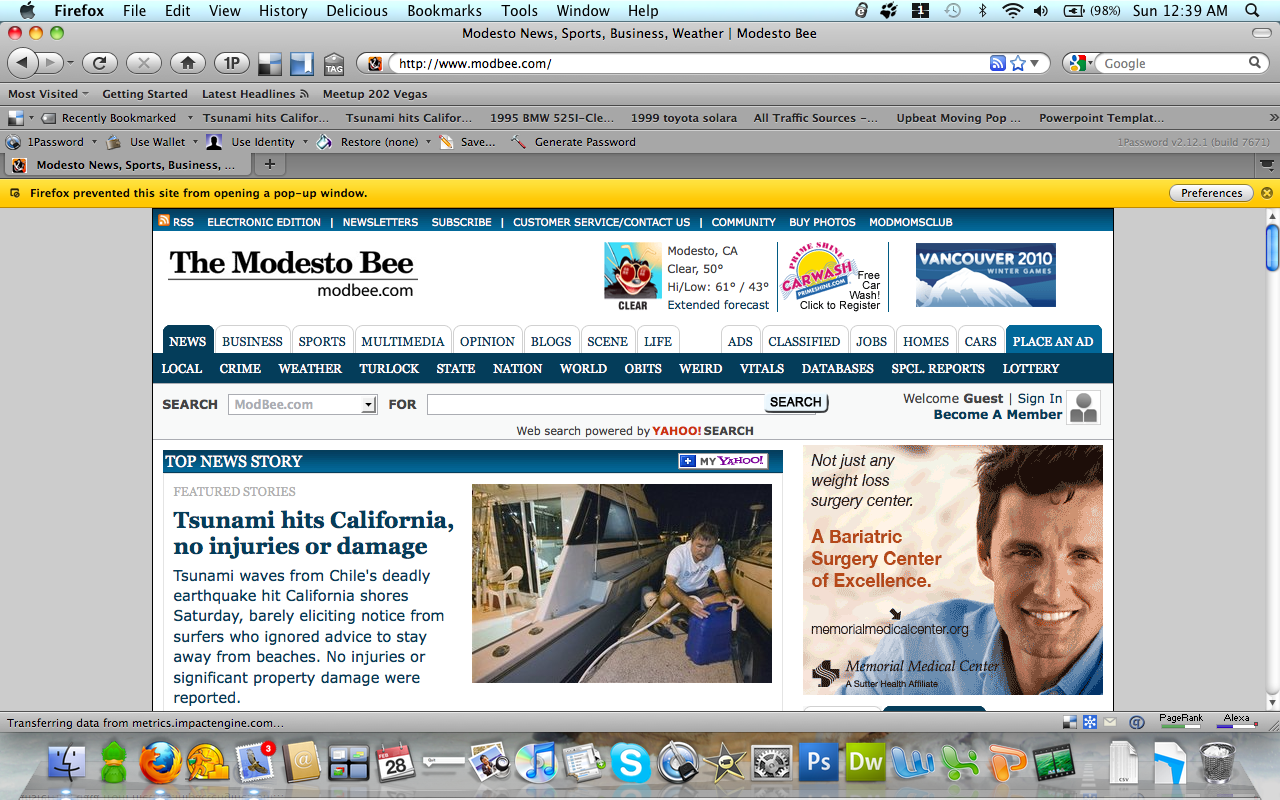
Task: Open iTunes from the Dock
Action: click(537, 763)
